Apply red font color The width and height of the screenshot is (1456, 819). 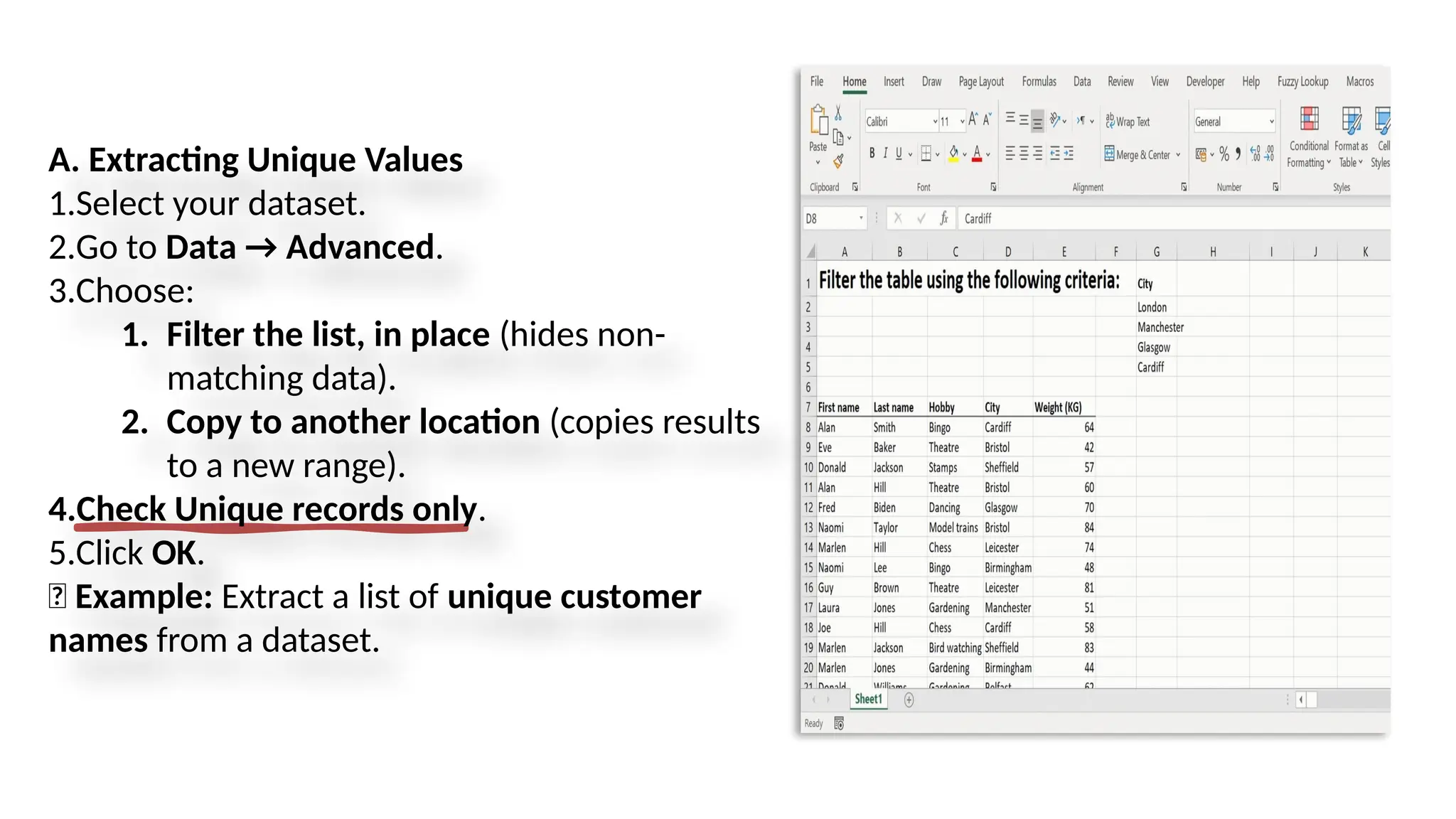point(977,154)
